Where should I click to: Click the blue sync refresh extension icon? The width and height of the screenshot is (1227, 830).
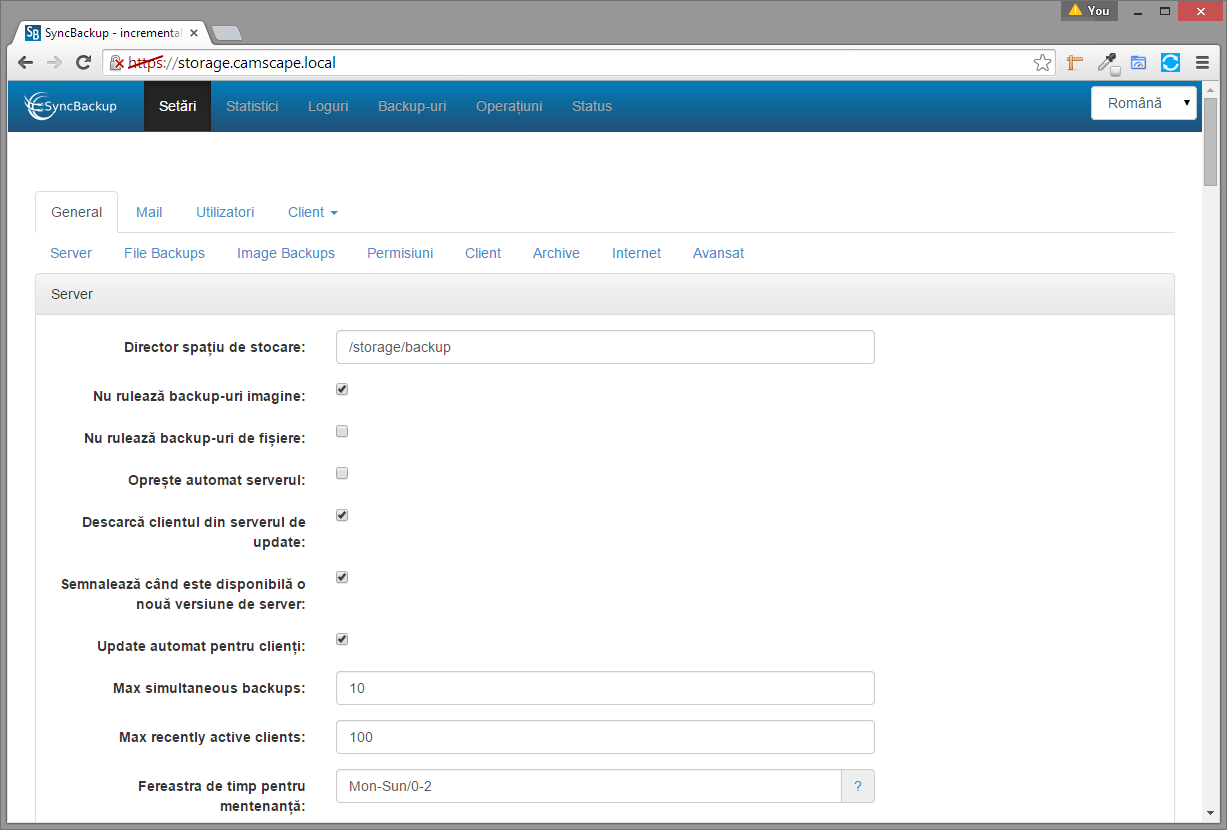[1170, 63]
